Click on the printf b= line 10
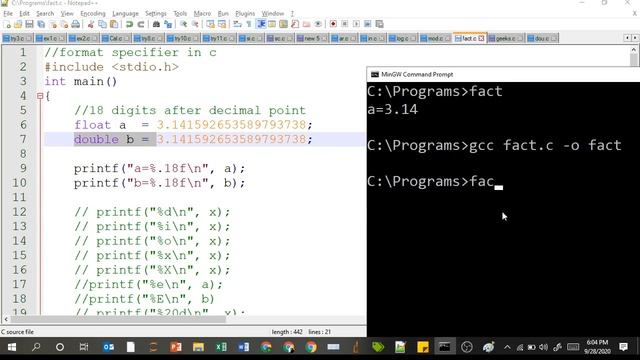This screenshot has height=360, width=640. [160, 183]
